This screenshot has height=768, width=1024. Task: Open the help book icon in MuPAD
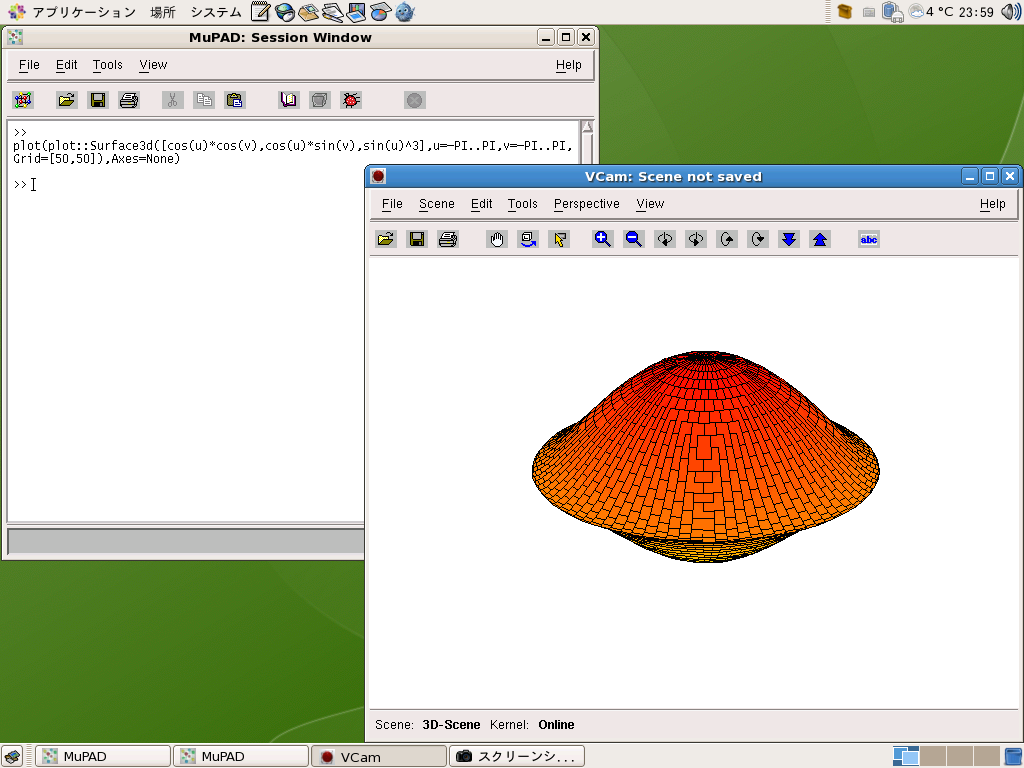click(x=289, y=100)
